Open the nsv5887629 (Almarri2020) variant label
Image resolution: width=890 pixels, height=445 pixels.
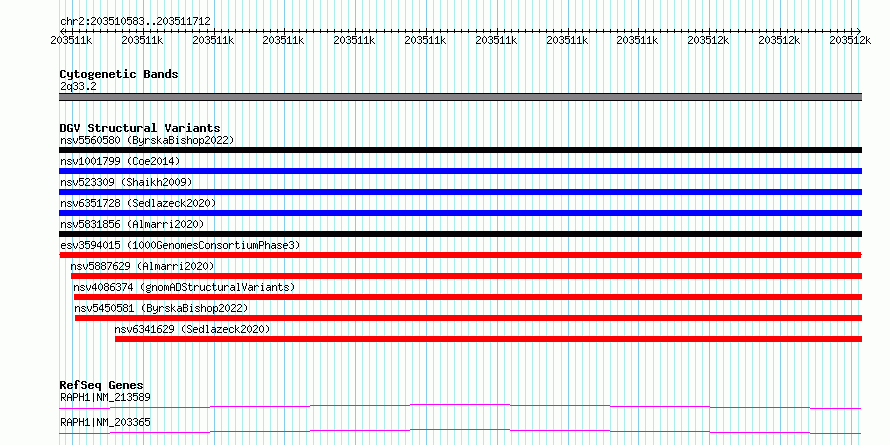(x=142, y=266)
